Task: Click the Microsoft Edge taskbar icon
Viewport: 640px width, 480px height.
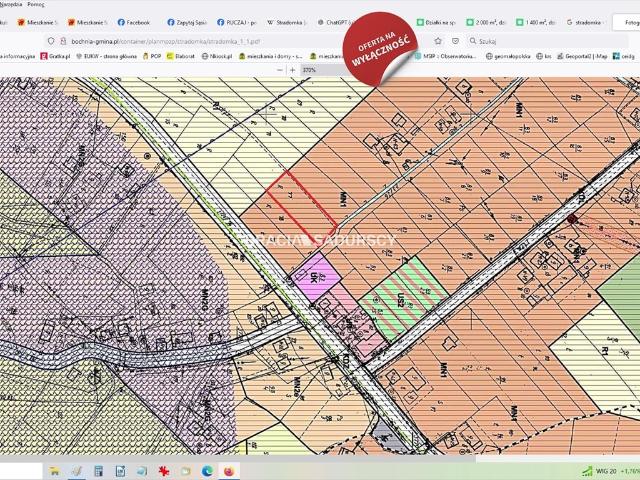Action: 207,468
